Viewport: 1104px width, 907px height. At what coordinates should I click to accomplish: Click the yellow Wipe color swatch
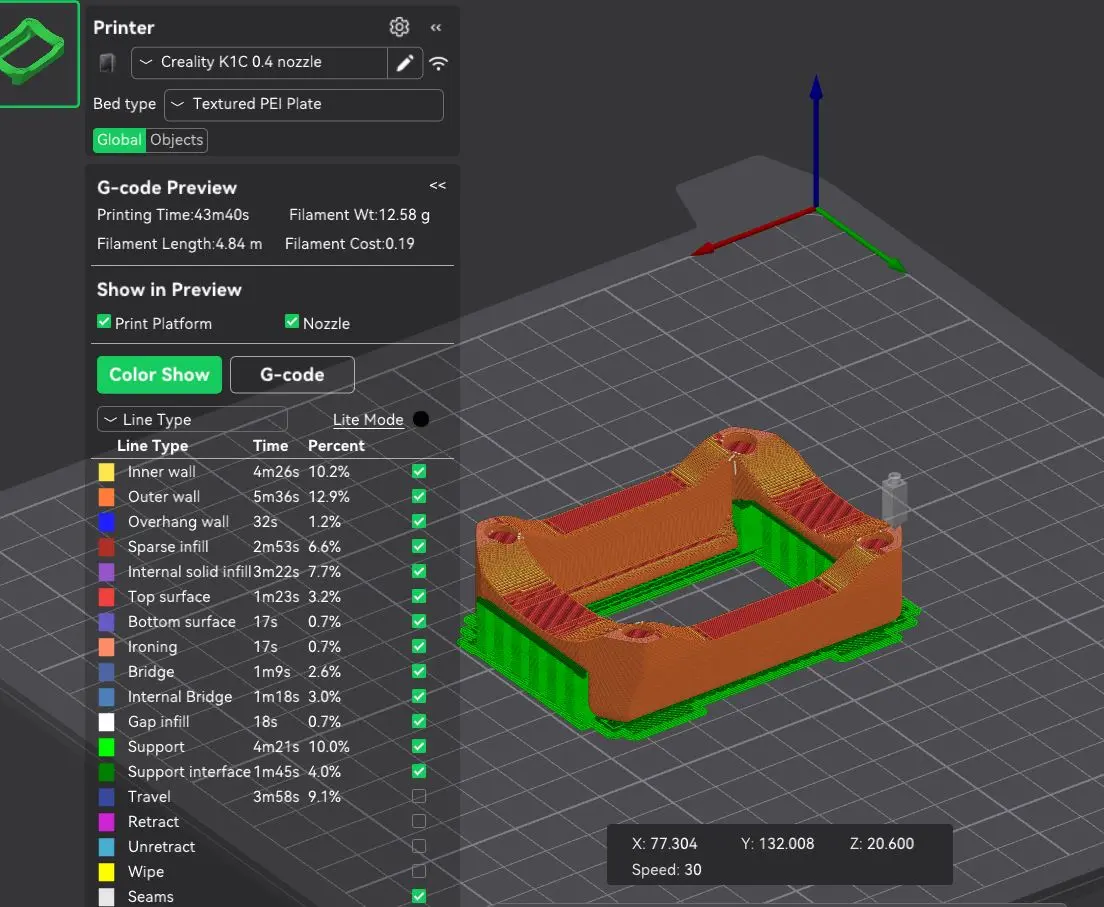[106, 872]
